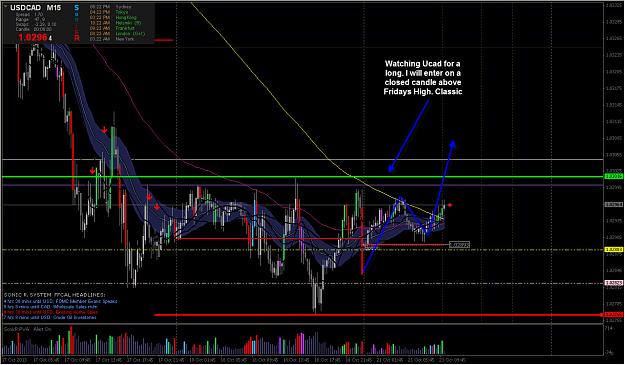Click the FOMC Member Speaks headline
The image size is (625, 365).
pos(60,301)
